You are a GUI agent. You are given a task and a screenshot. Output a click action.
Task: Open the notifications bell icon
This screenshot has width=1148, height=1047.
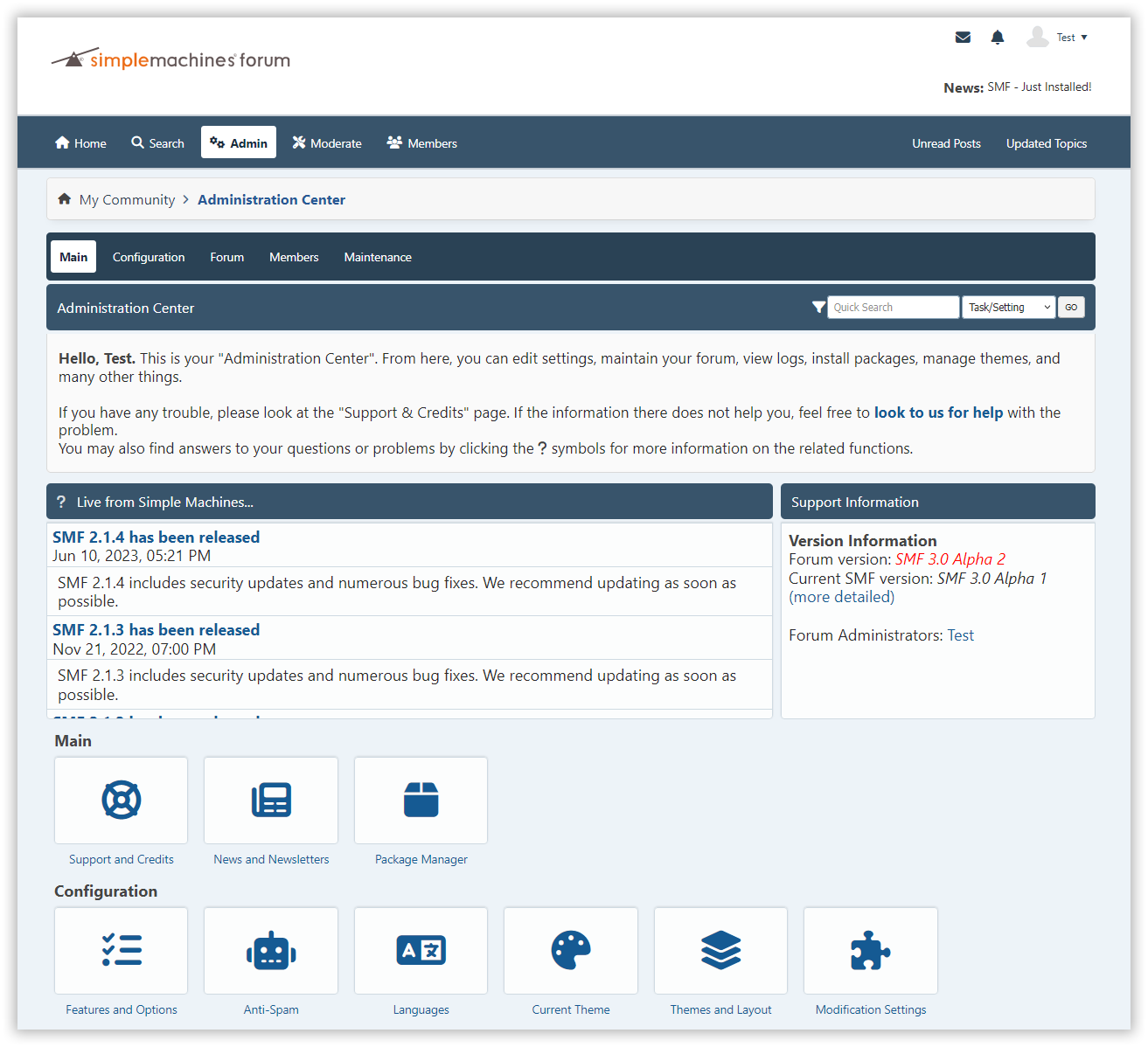point(998,38)
